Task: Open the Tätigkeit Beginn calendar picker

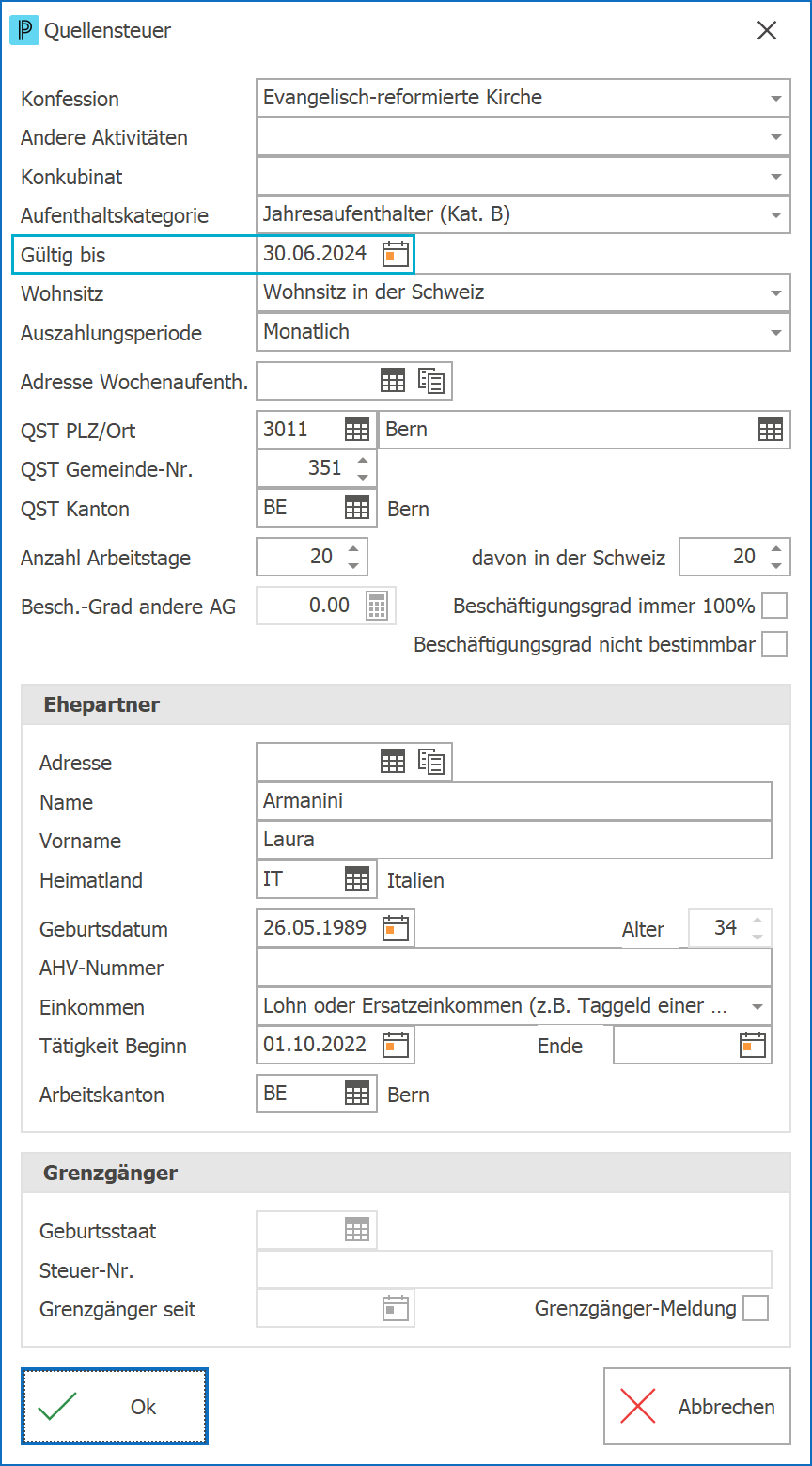Action: tap(396, 1045)
